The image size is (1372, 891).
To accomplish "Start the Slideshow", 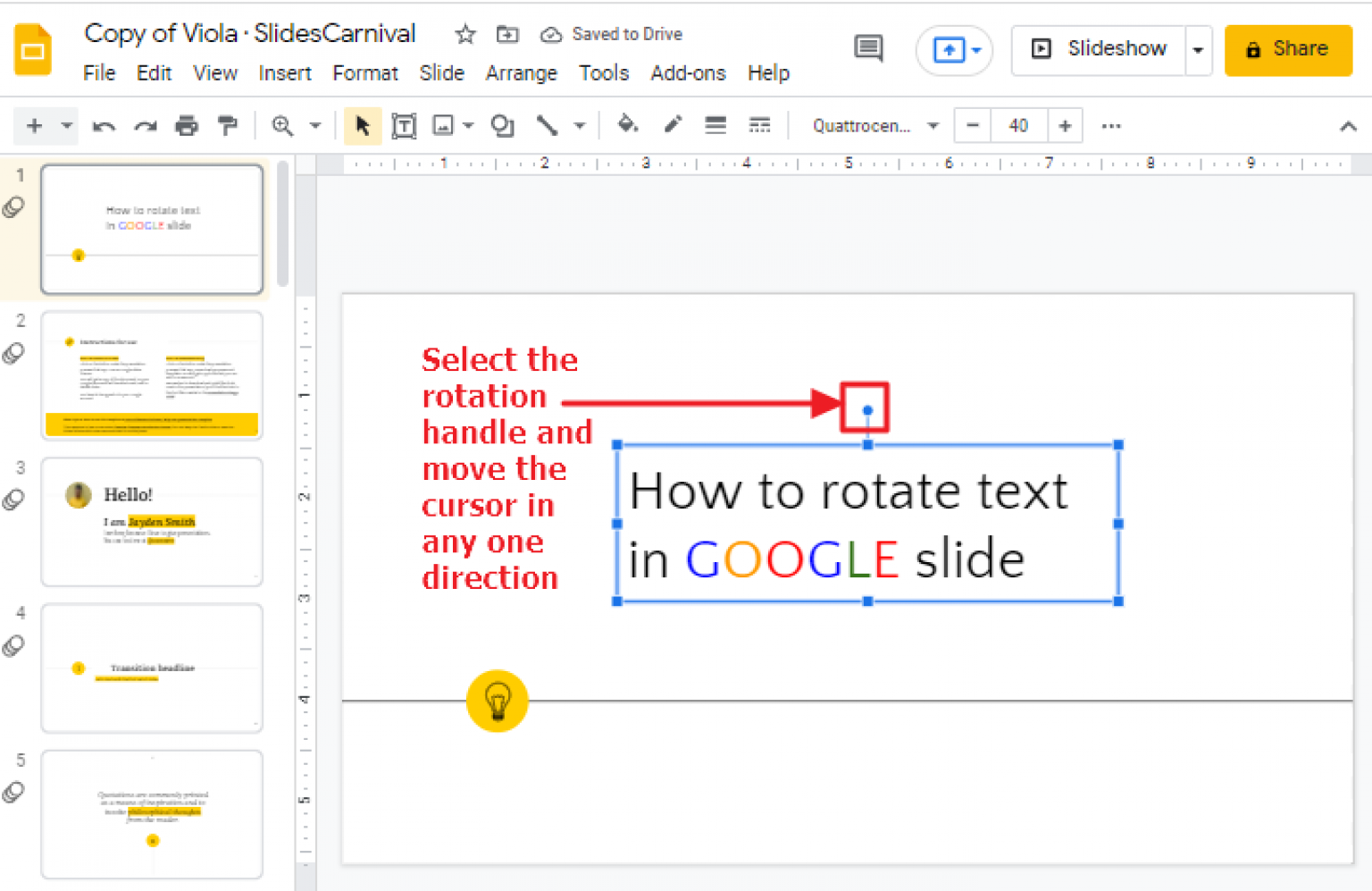I will pyautogui.click(x=1100, y=49).
